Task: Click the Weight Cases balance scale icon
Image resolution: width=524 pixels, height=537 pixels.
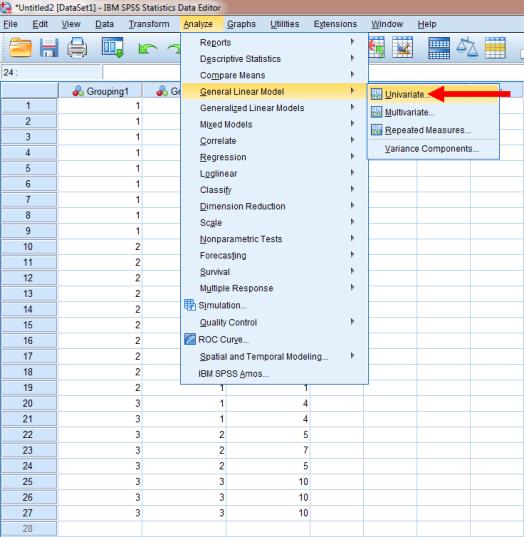Action: coord(467,48)
